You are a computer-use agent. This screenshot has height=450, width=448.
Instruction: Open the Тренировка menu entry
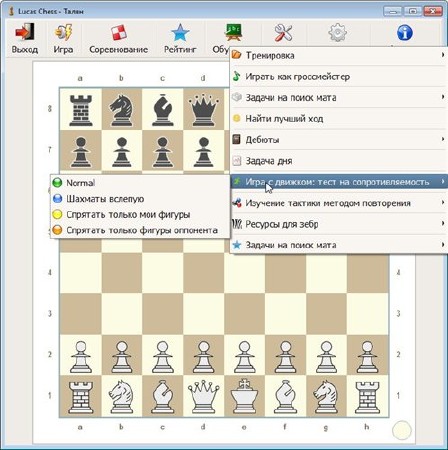click(339, 55)
